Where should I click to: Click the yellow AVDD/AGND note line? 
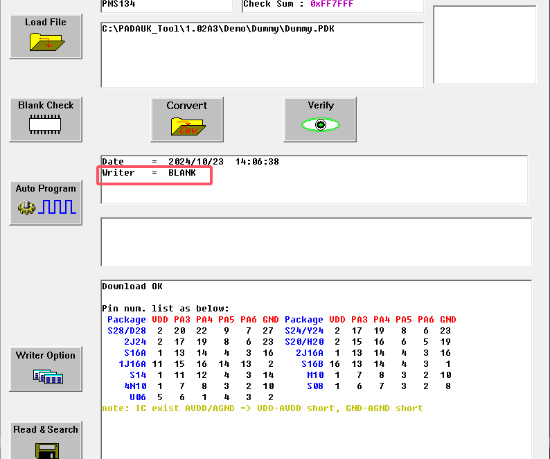click(x=262, y=408)
